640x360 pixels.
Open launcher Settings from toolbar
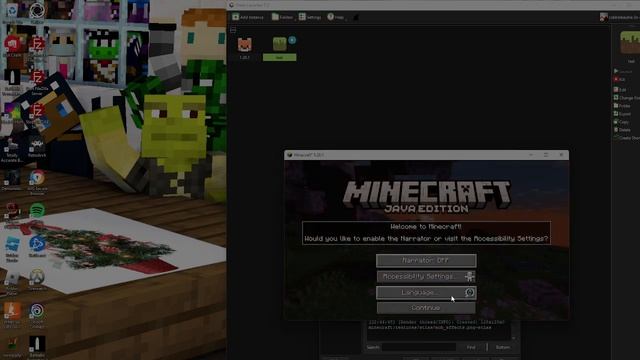(x=310, y=17)
